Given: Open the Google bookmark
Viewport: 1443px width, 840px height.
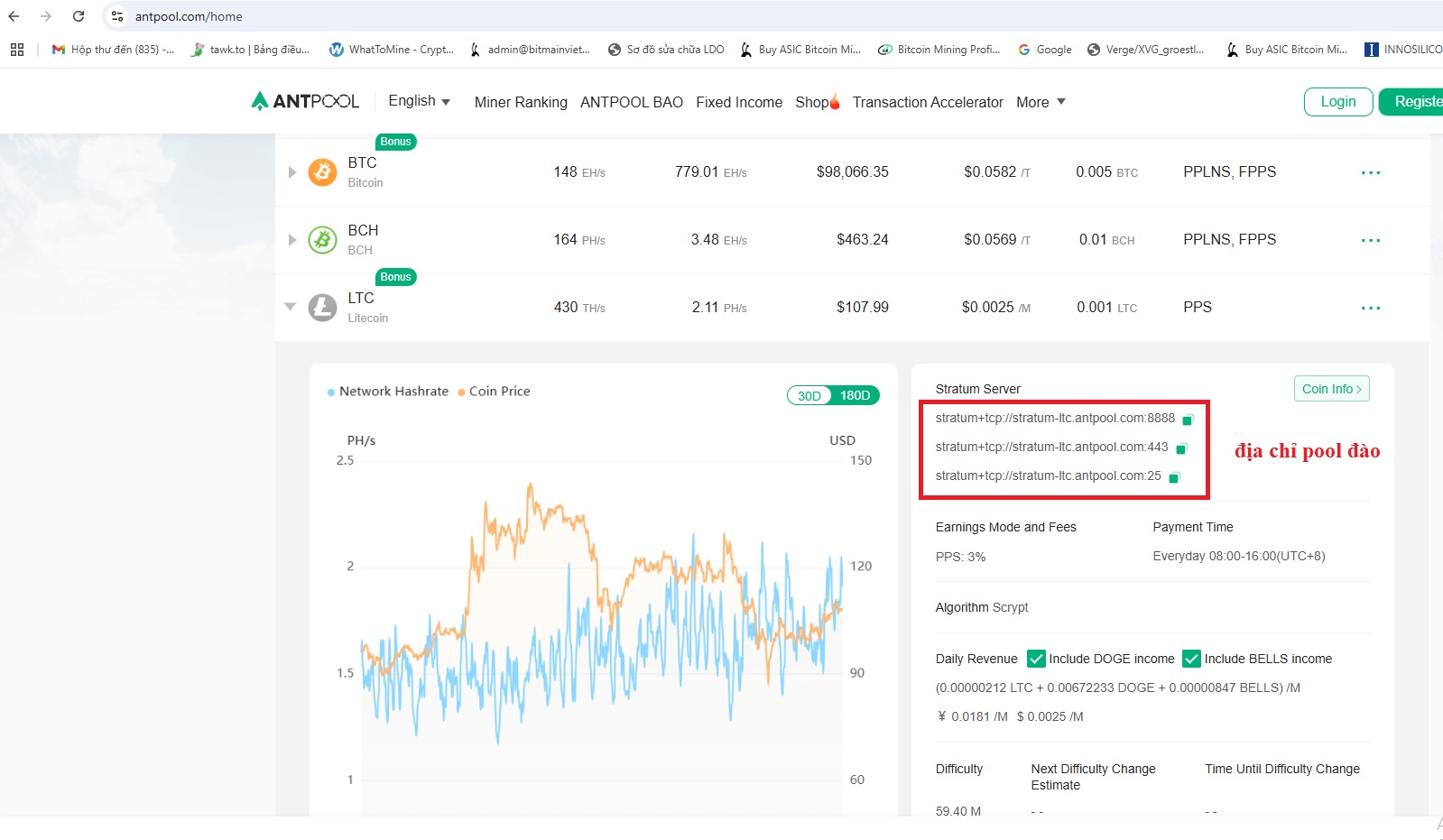Looking at the screenshot, I should tap(1045, 50).
